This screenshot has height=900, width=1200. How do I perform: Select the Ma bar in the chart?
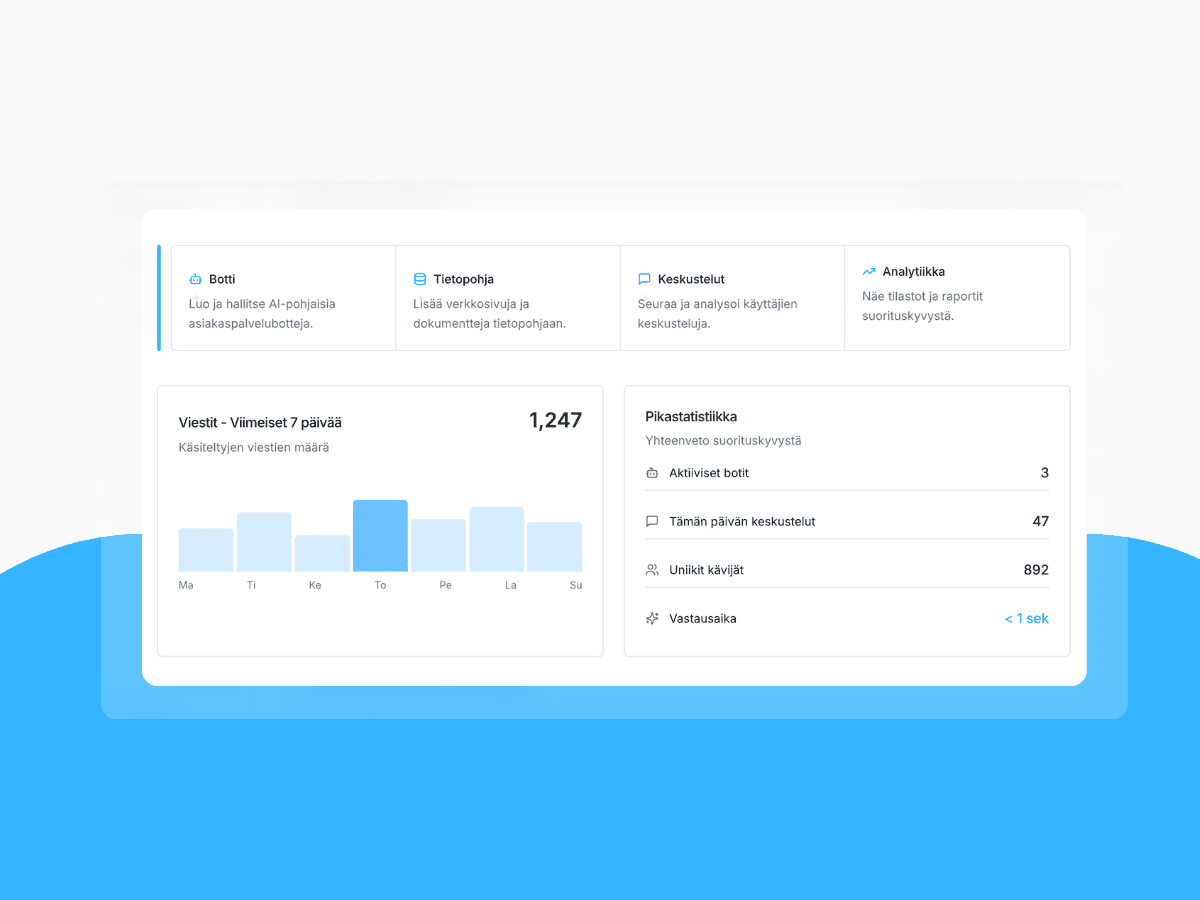[x=206, y=550]
